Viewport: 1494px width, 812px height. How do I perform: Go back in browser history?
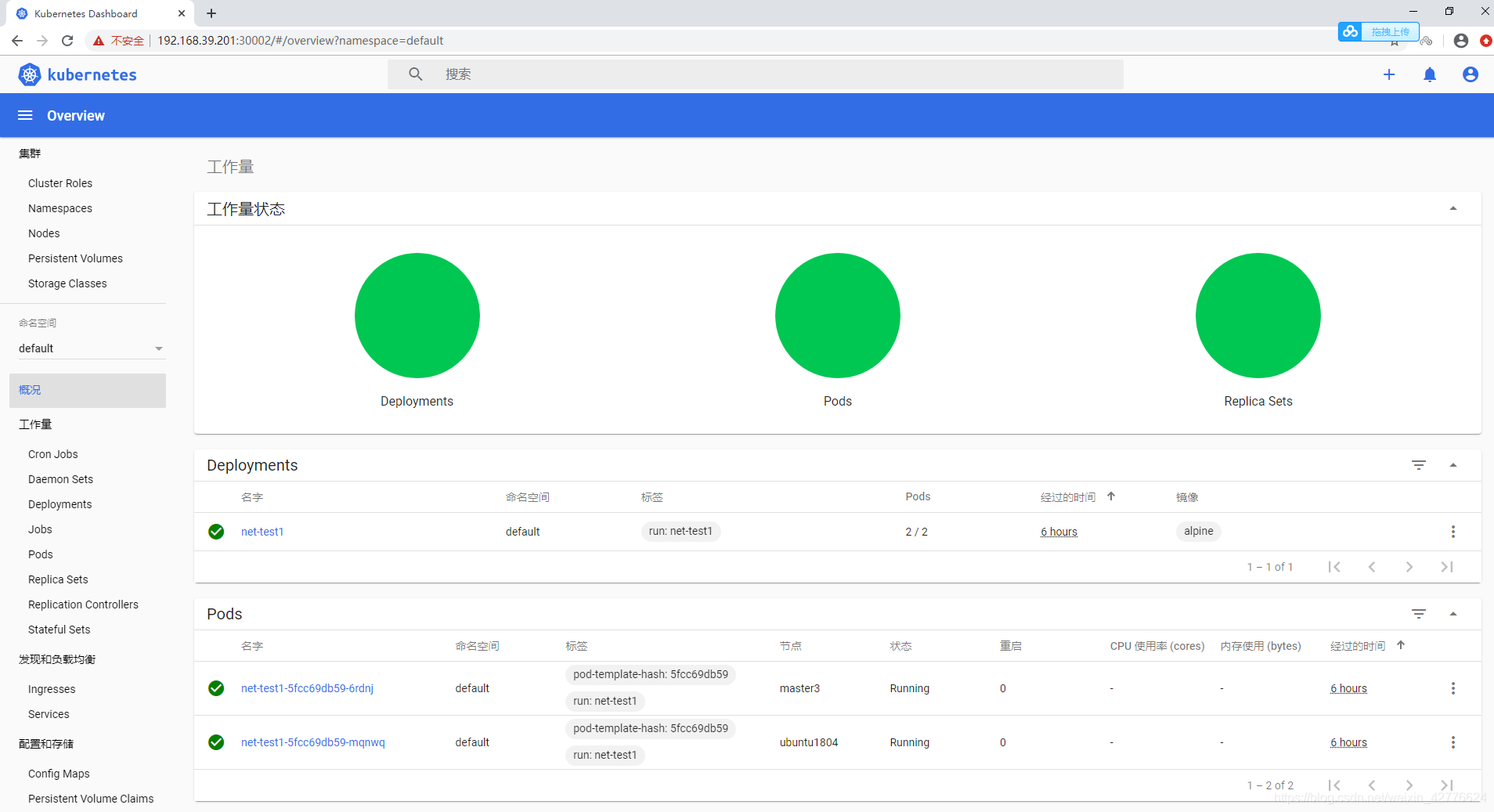click(17, 41)
